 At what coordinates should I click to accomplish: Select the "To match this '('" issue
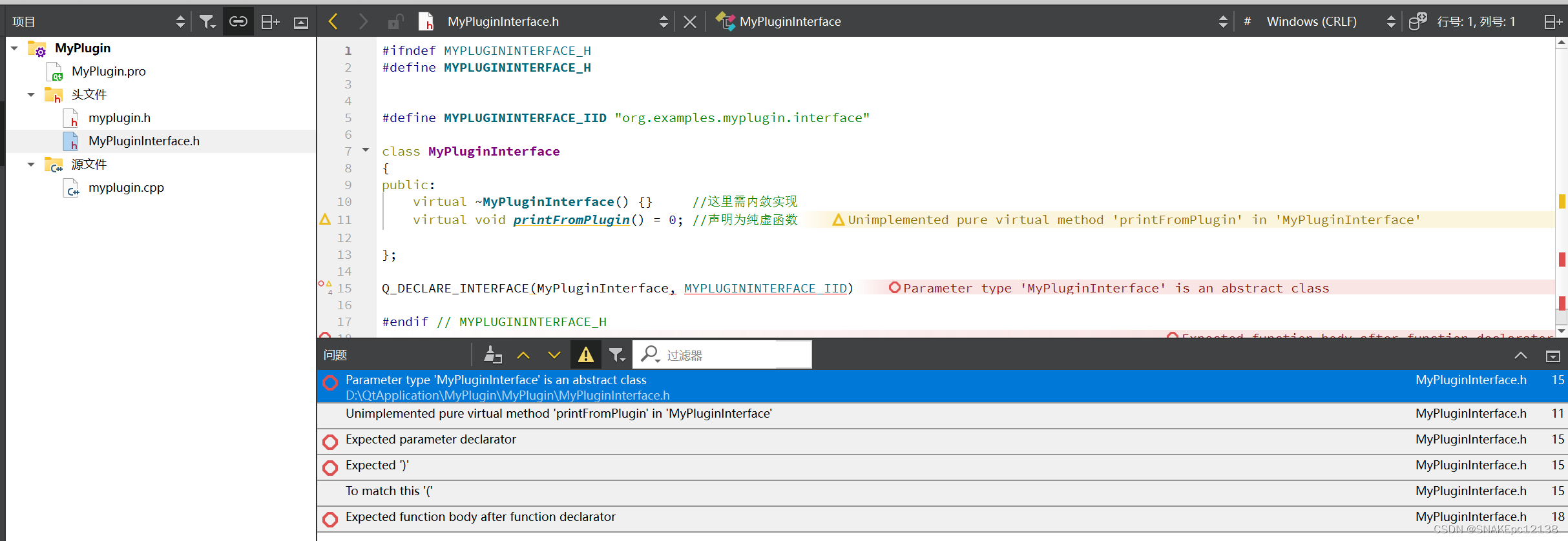pyautogui.click(x=942, y=492)
